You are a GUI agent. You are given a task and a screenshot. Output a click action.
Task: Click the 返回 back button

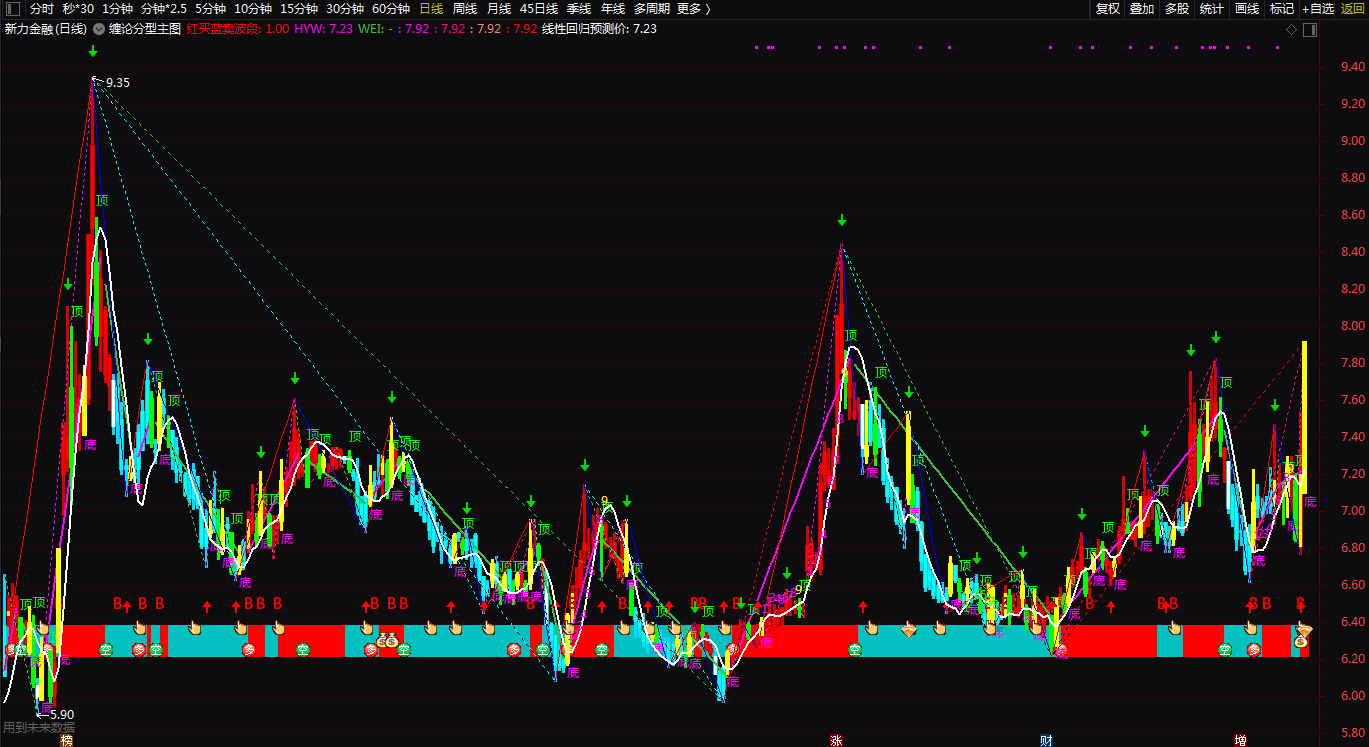tap(1352, 9)
